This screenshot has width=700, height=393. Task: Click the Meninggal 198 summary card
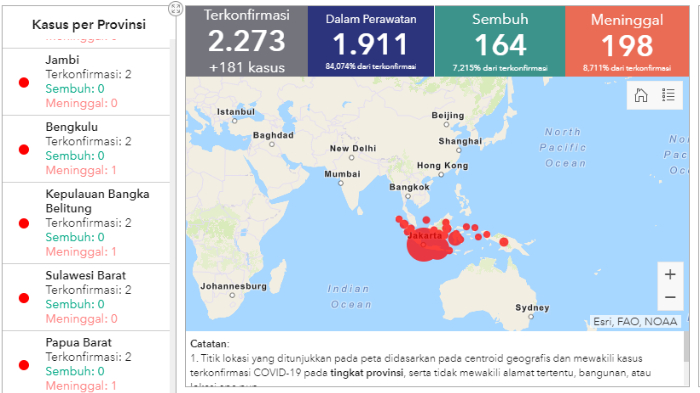[627, 41]
